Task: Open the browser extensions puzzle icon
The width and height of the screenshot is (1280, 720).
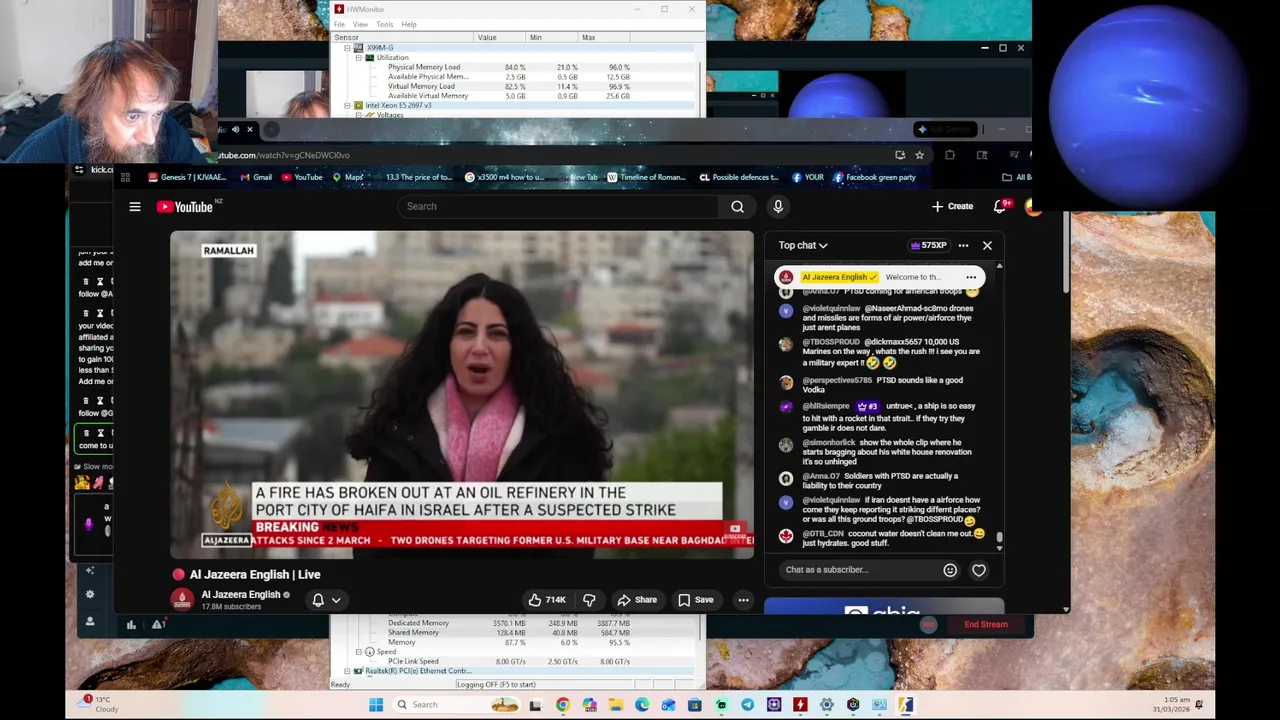Action: click(x=949, y=155)
